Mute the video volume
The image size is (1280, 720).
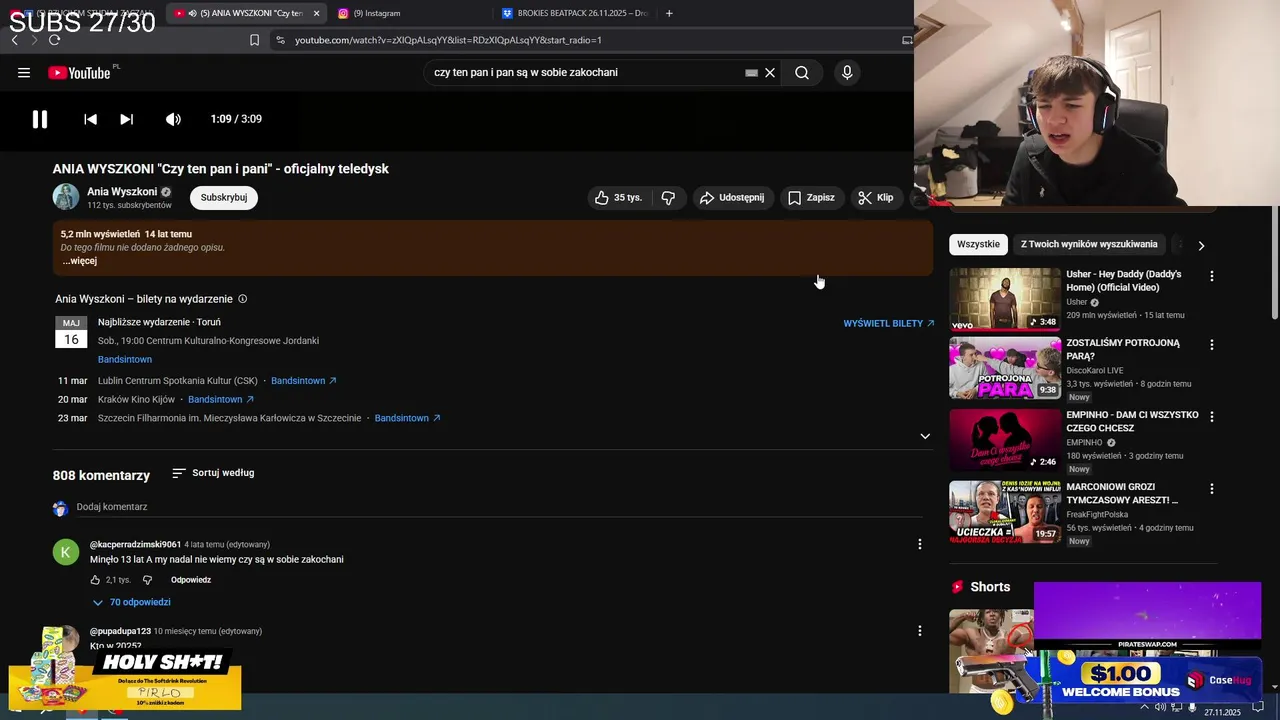pyautogui.click(x=173, y=119)
